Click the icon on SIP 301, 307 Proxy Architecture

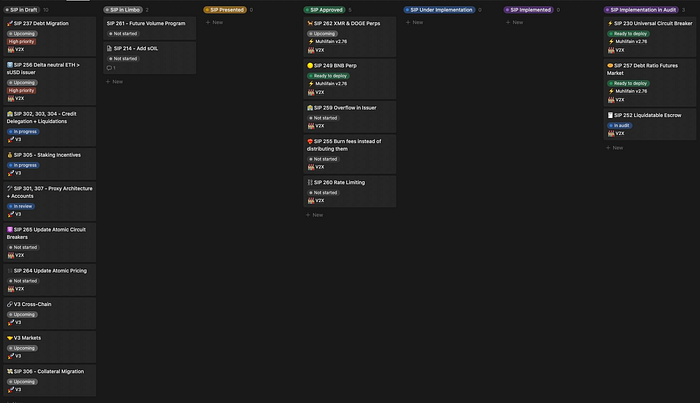pyautogui.click(x=10, y=188)
